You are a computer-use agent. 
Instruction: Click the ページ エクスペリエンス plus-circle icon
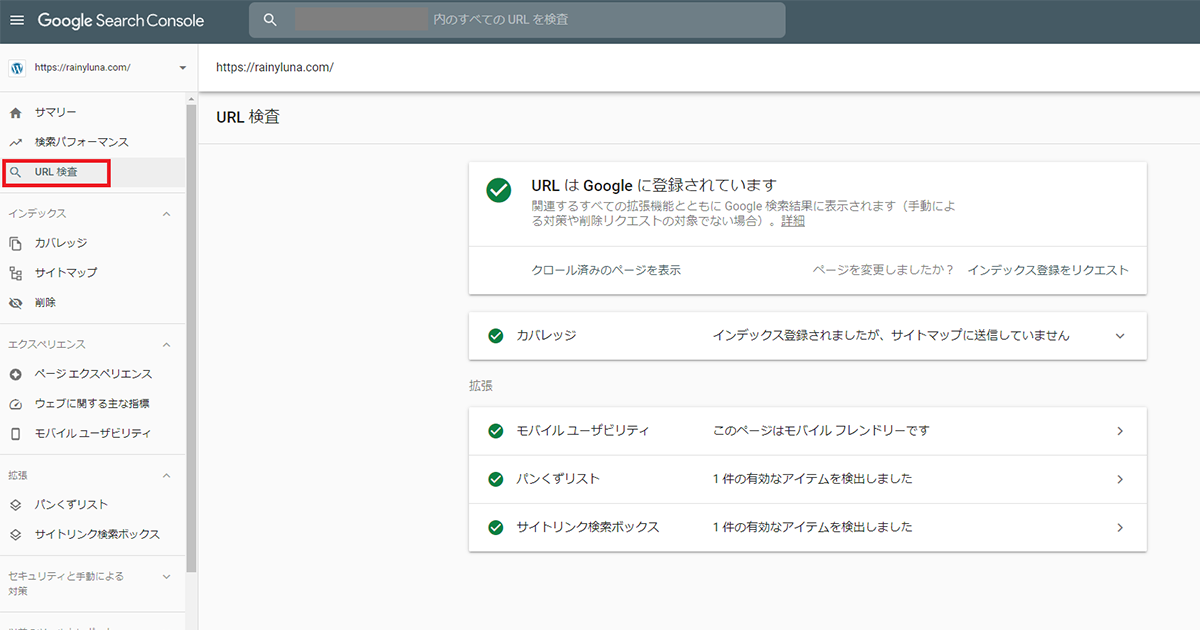tap(15, 374)
